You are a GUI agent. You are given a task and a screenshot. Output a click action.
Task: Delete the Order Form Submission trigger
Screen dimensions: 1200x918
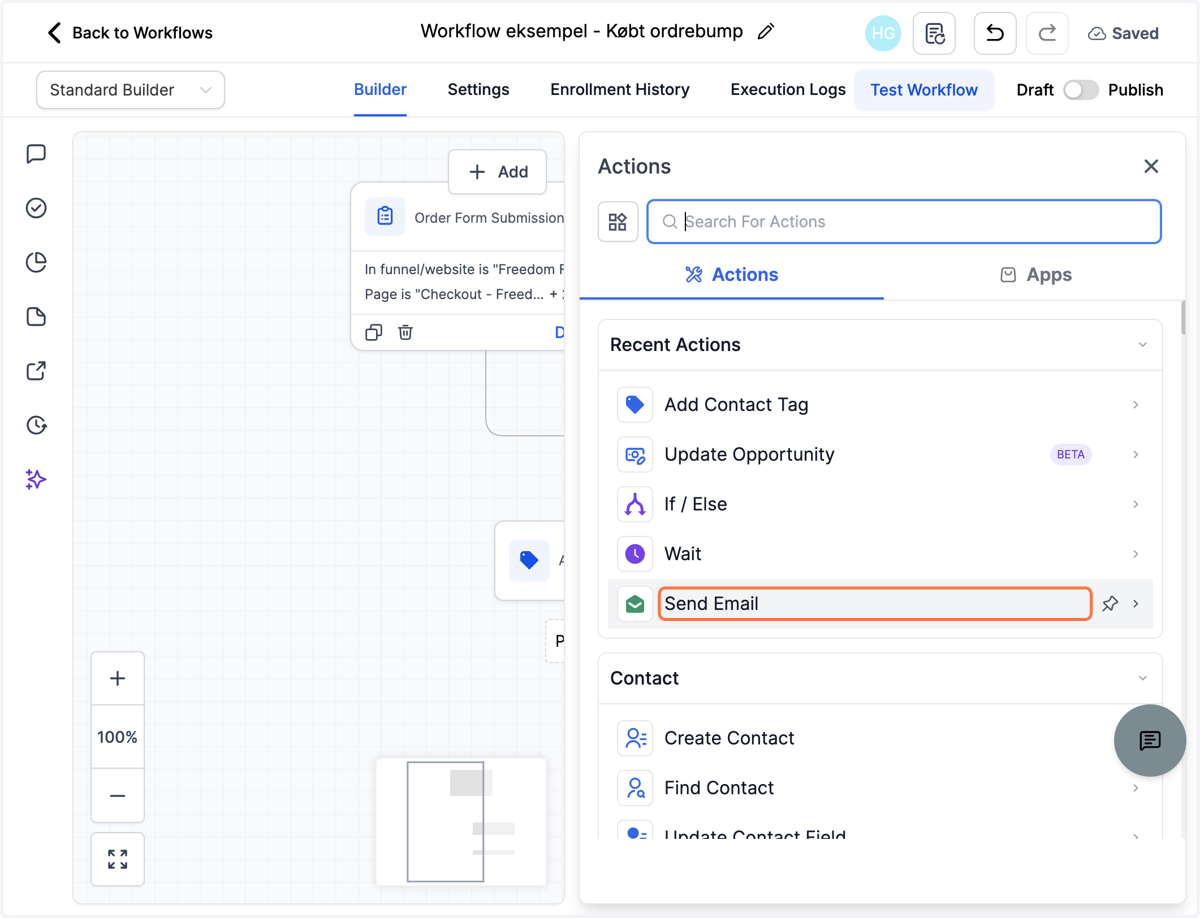tap(405, 332)
